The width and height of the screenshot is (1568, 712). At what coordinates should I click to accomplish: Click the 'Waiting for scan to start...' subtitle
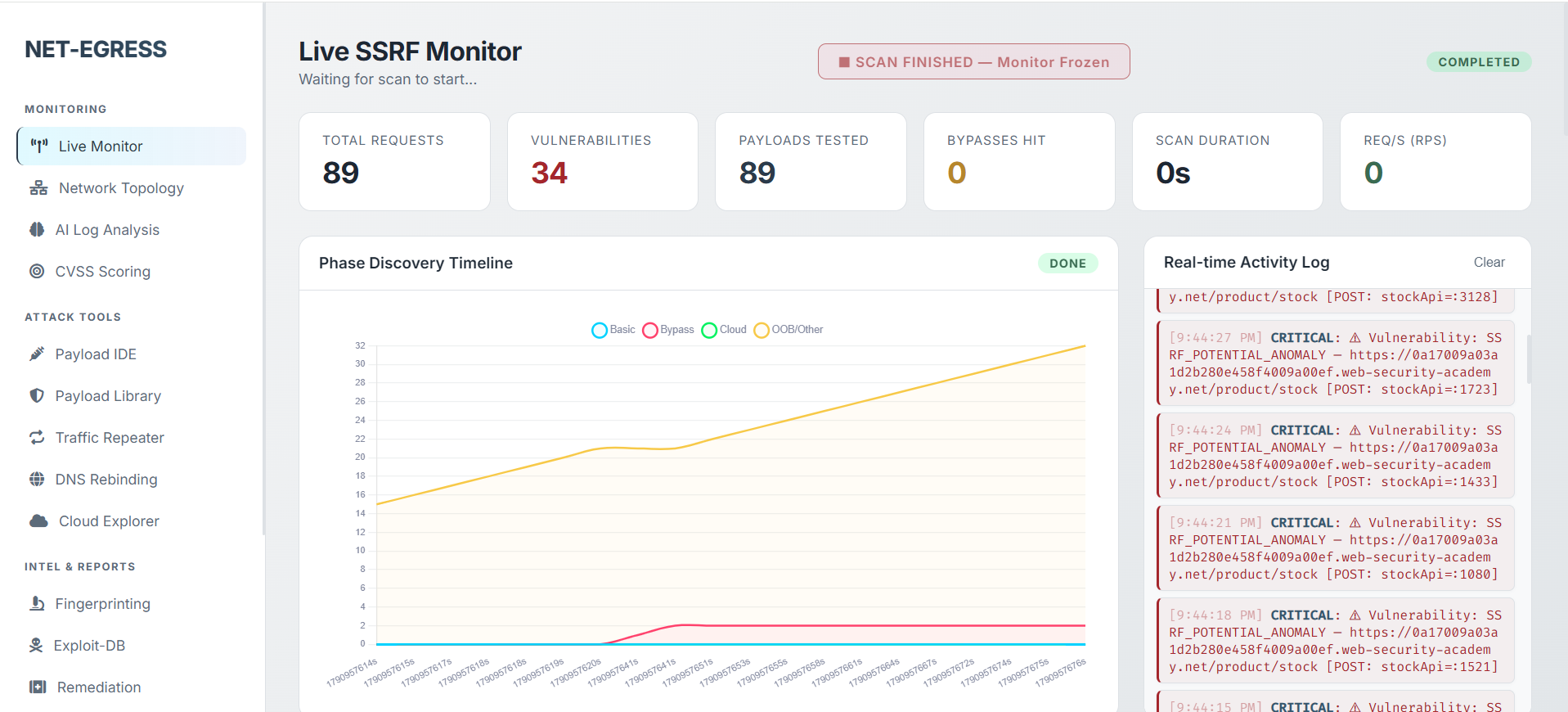(388, 79)
